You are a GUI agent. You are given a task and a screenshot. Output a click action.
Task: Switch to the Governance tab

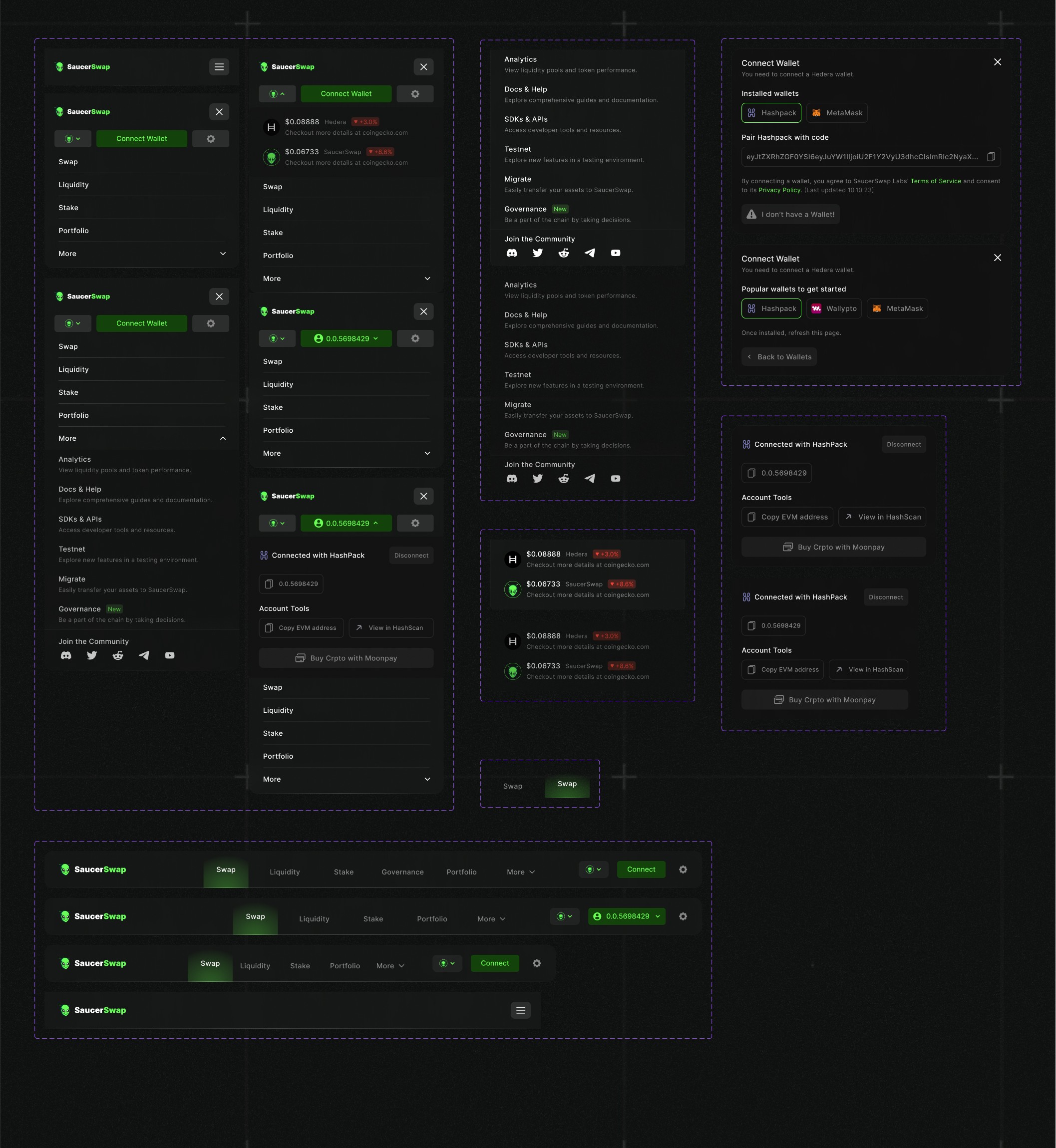coord(403,872)
